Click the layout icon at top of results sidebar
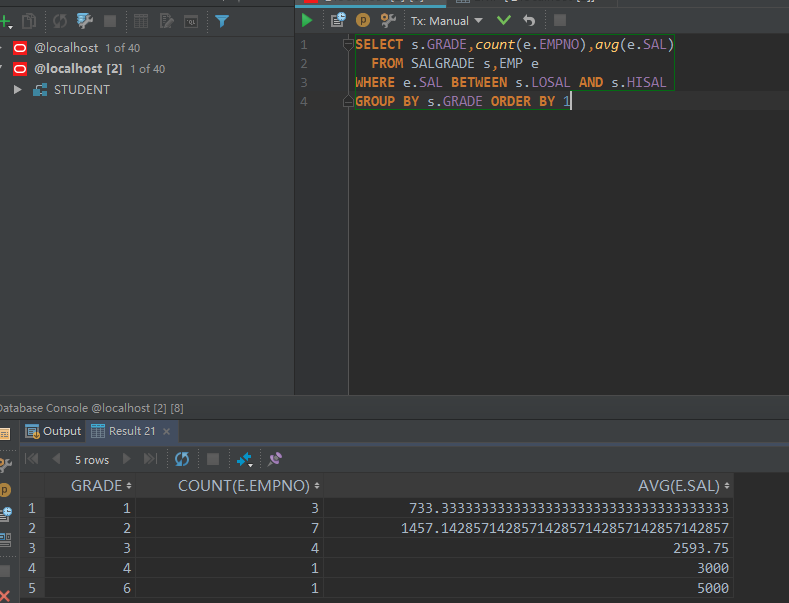The width and height of the screenshot is (789, 603). click(x=5, y=434)
